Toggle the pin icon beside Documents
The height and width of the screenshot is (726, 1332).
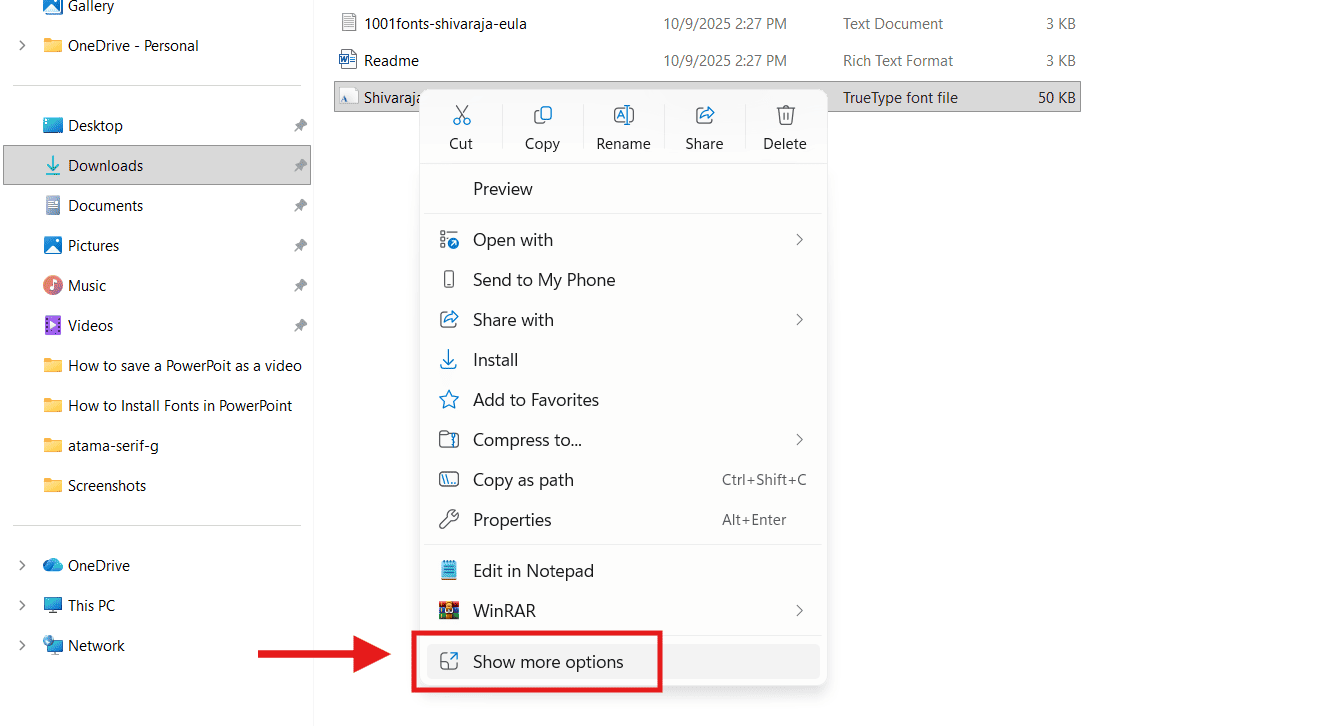300,206
